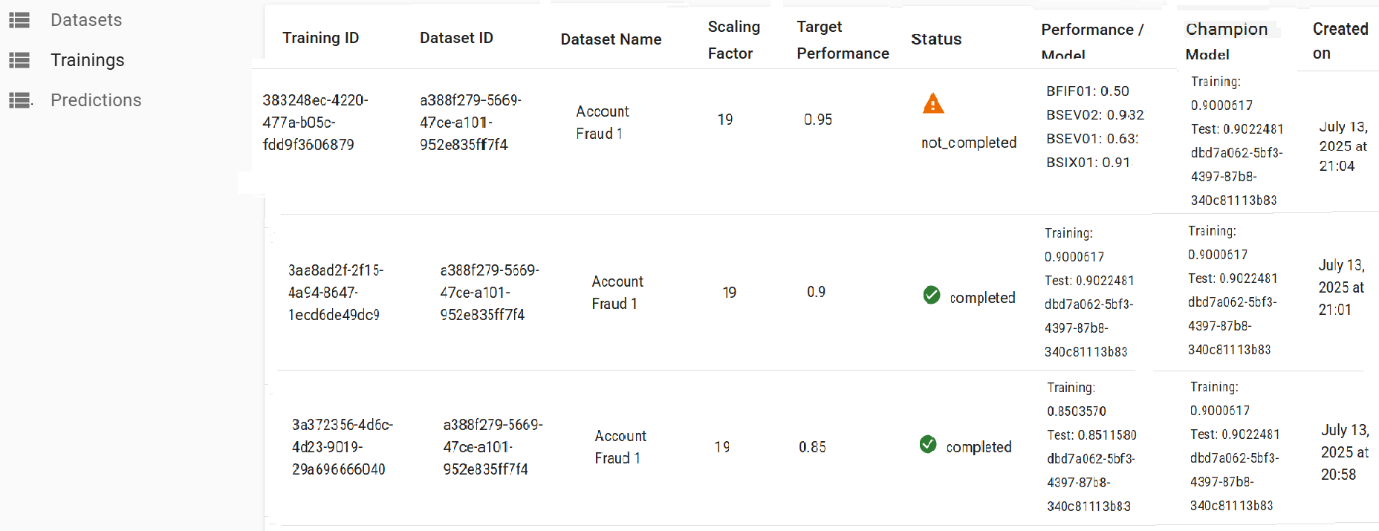Screen dimensions: 1379x531
Task: Click the Created on column header
Action: coord(1340,41)
